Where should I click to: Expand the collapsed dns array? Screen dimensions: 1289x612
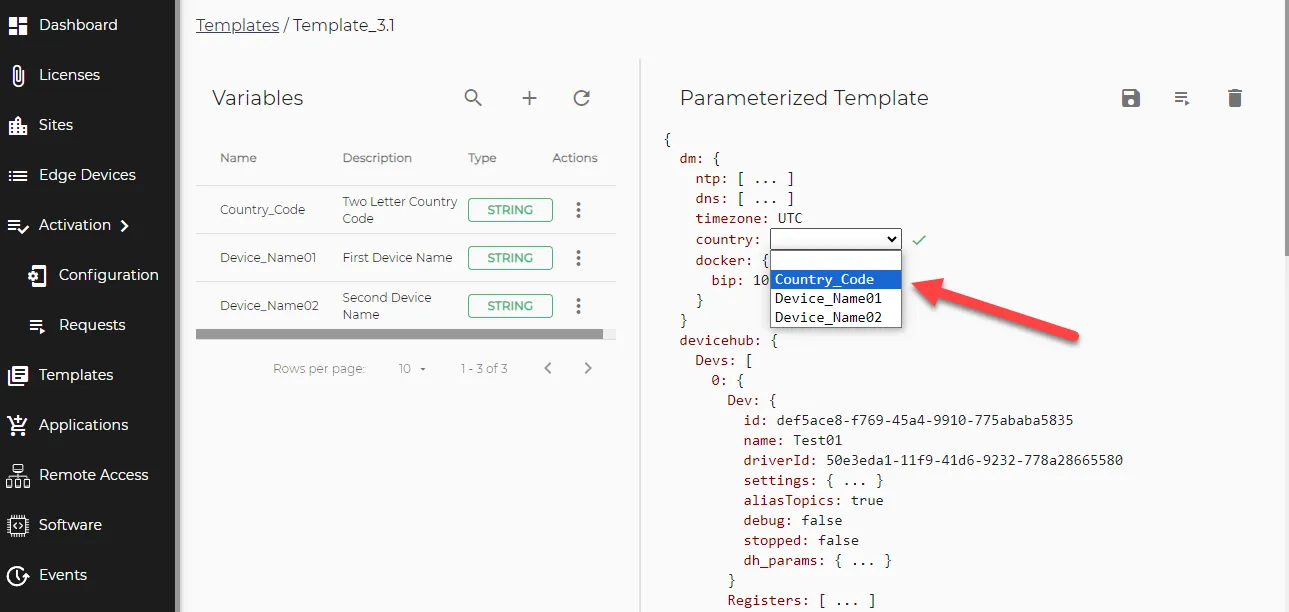tap(765, 199)
